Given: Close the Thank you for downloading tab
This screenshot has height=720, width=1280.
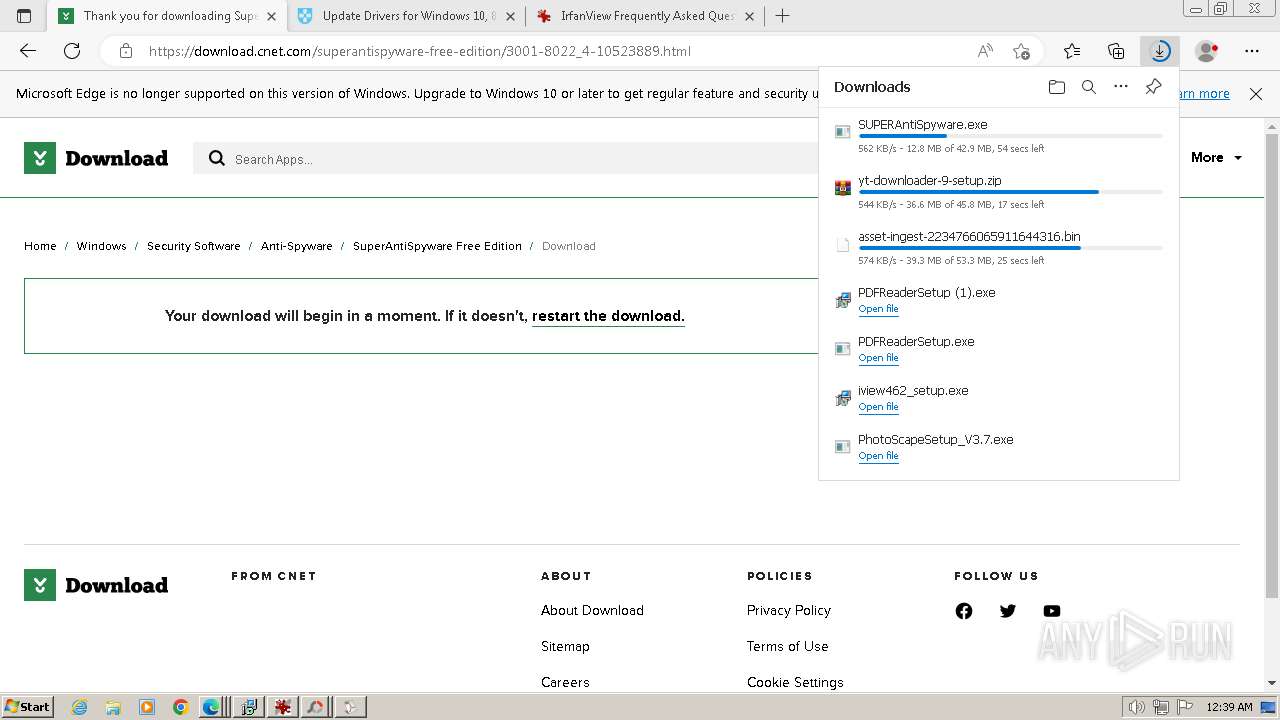Looking at the screenshot, I should coord(271,16).
